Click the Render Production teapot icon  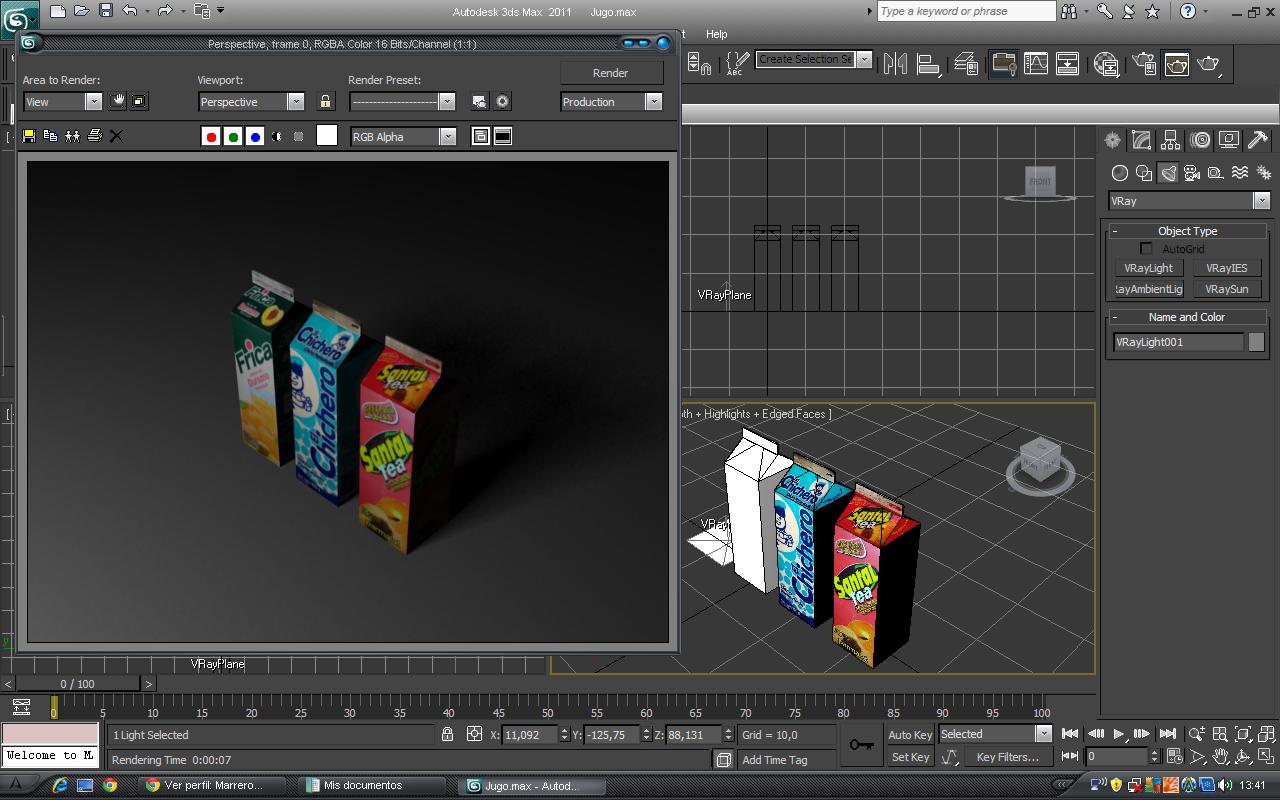click(1209, 63)
